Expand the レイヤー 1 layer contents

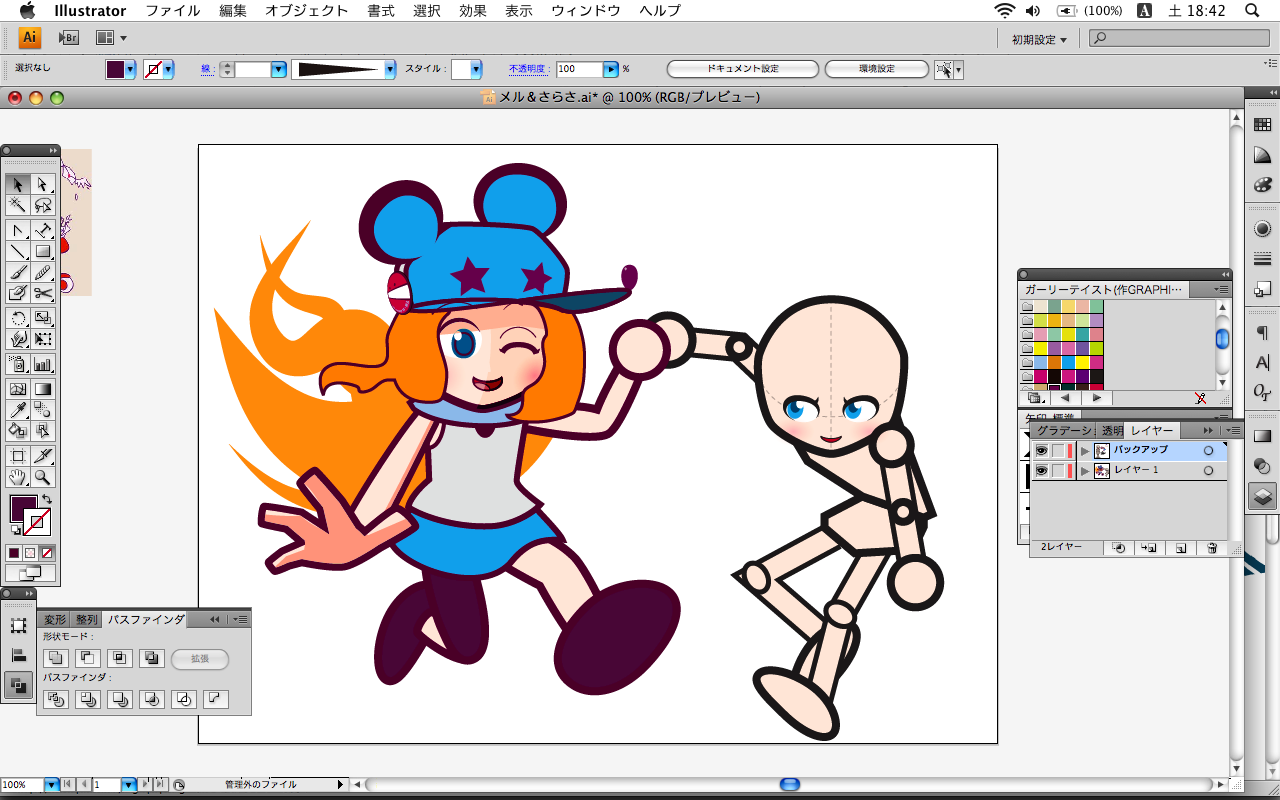coord(1085,471)
